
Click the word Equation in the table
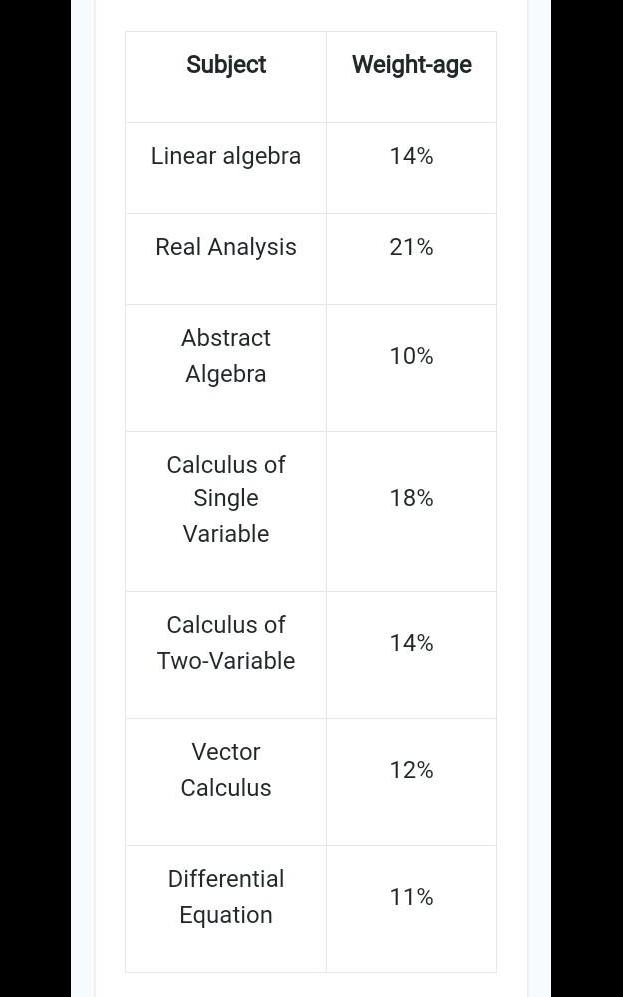click(226, 915)
